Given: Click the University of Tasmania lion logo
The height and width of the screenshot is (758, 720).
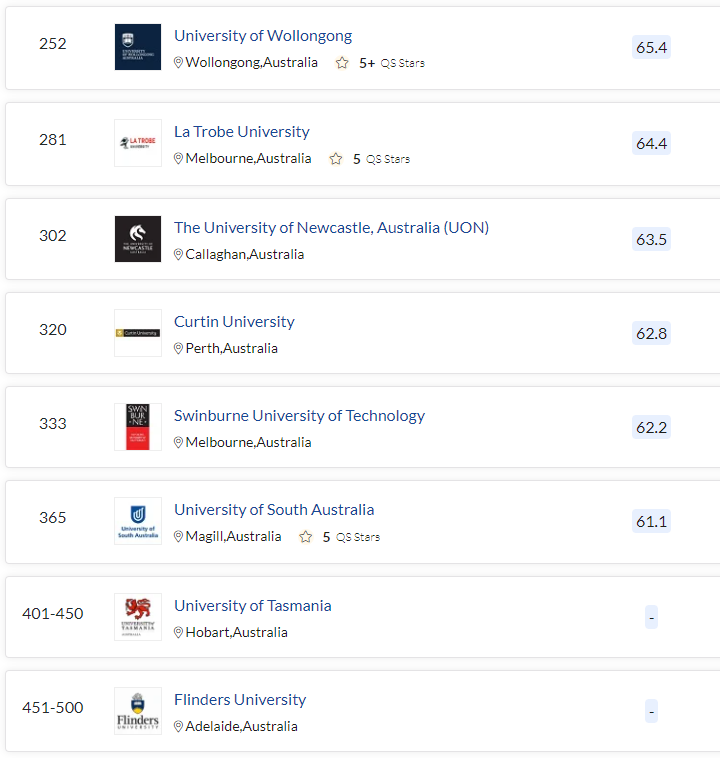Looking at the screenshot, I should coord(138,617).
